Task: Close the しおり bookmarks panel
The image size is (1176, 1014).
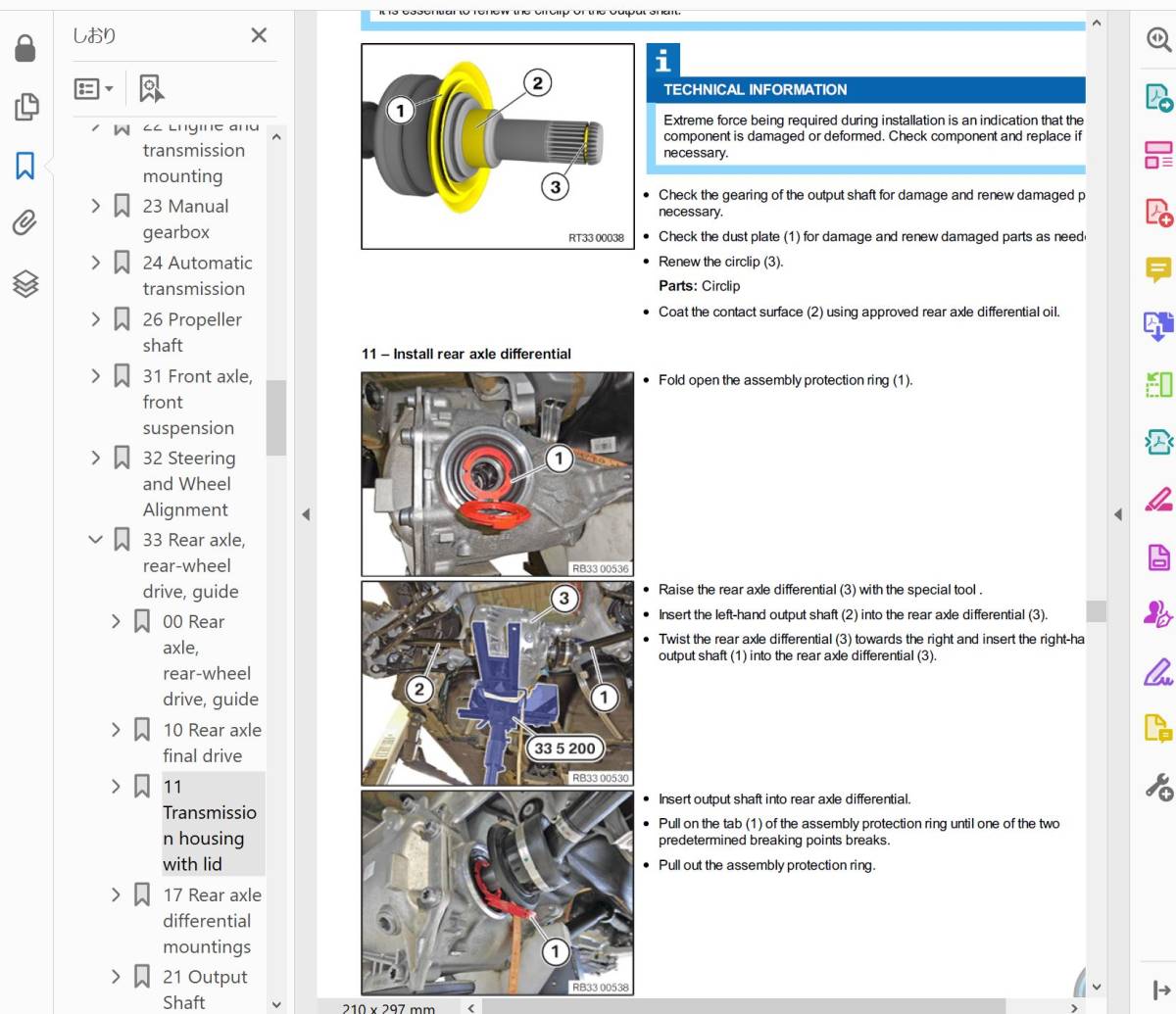Action: click(259, 35)
